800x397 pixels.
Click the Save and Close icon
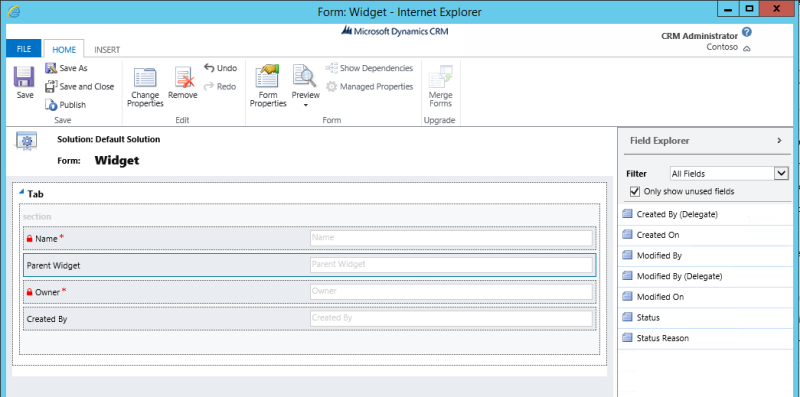tap(51, 86)
